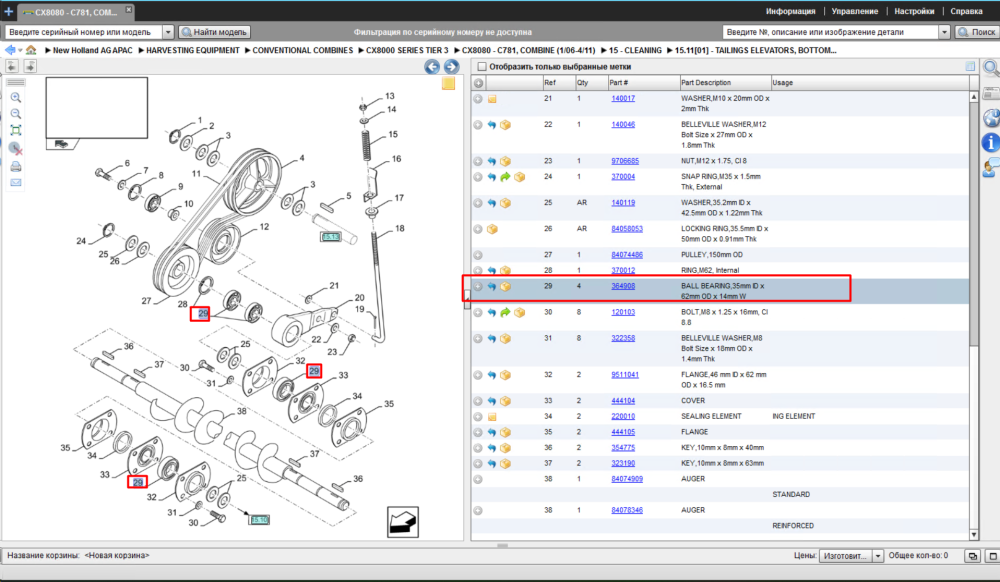Open serial number model dropdown arrow
Screen dimensions: 1000x582
coord(168,32)
